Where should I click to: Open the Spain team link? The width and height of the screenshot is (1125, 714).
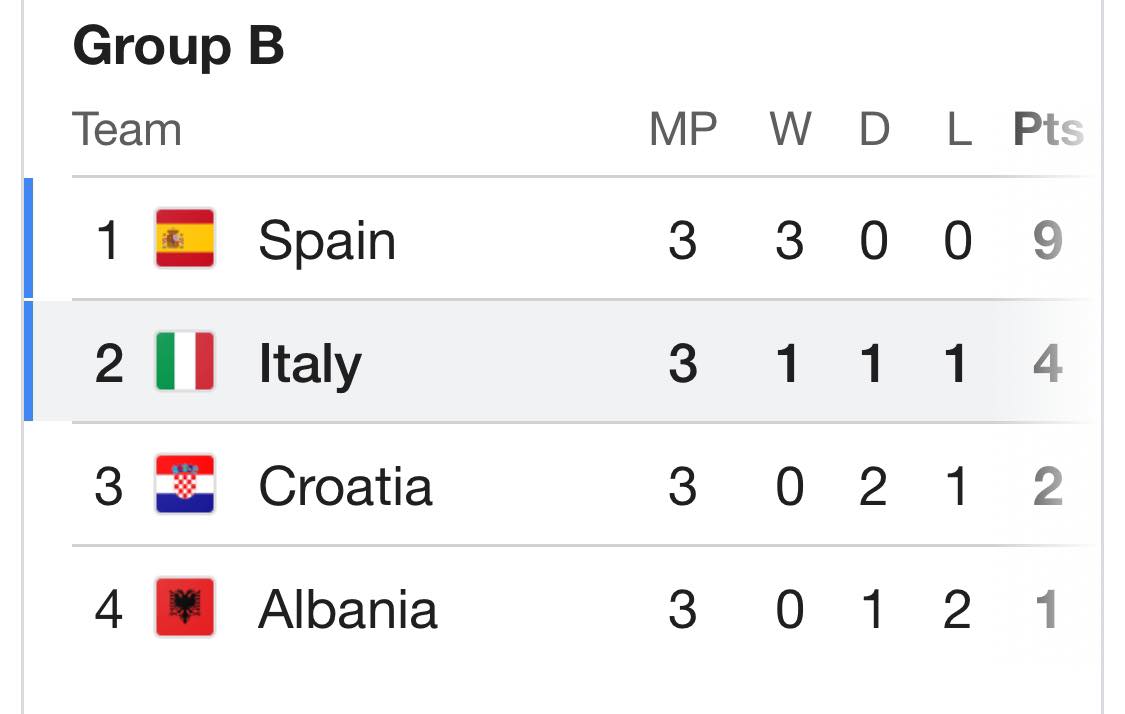click(x=326, y=241)
